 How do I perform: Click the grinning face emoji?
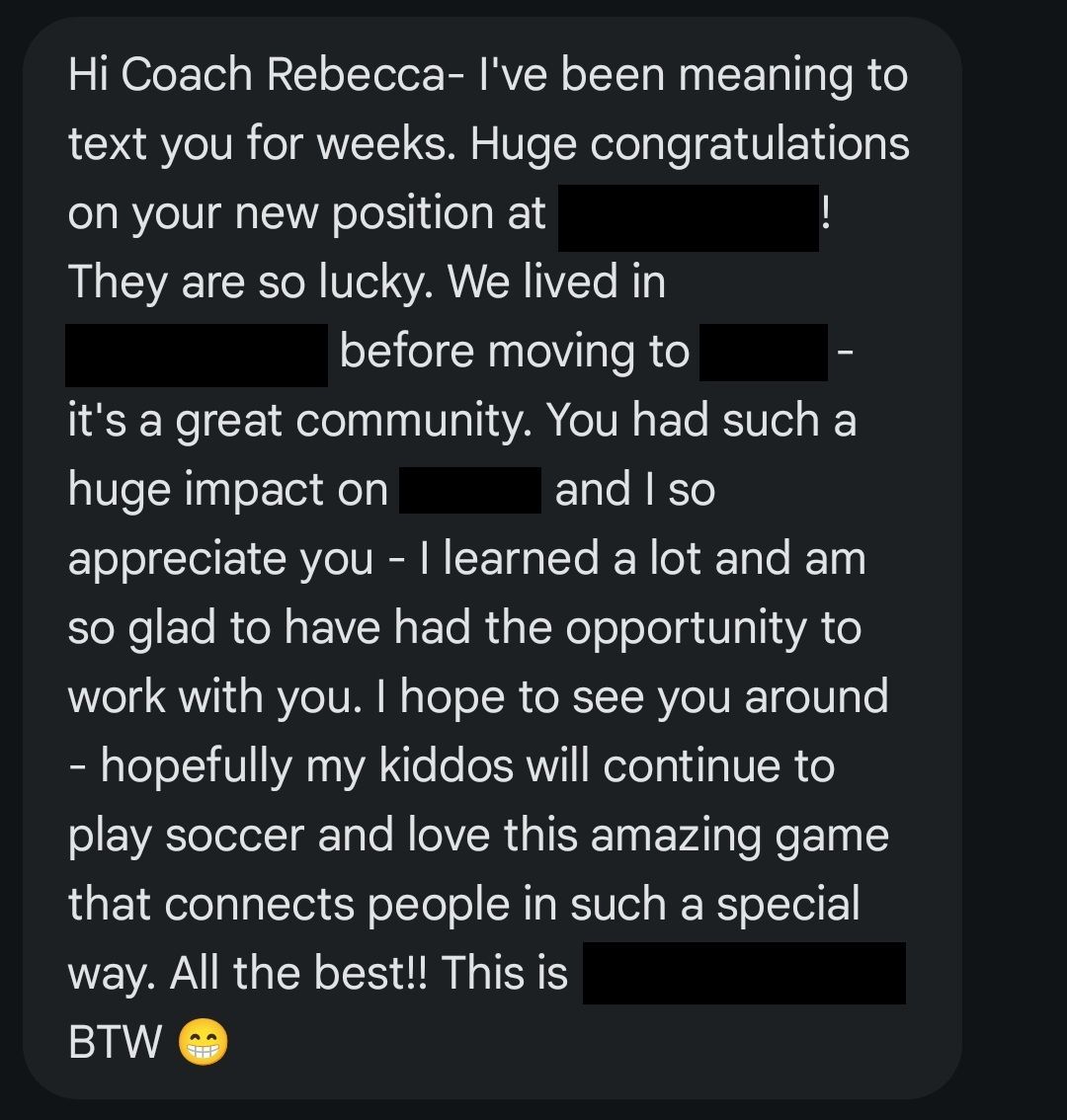203,1043
